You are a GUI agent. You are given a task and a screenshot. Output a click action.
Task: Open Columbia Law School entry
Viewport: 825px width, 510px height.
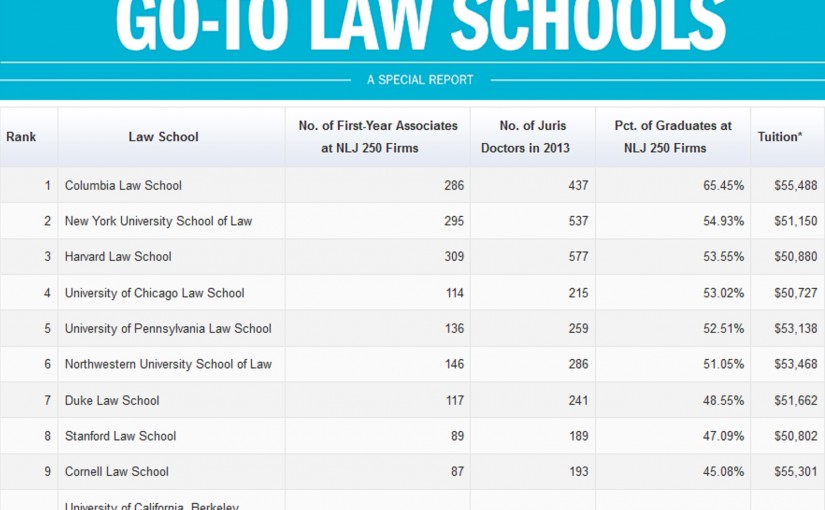[123, 186]
